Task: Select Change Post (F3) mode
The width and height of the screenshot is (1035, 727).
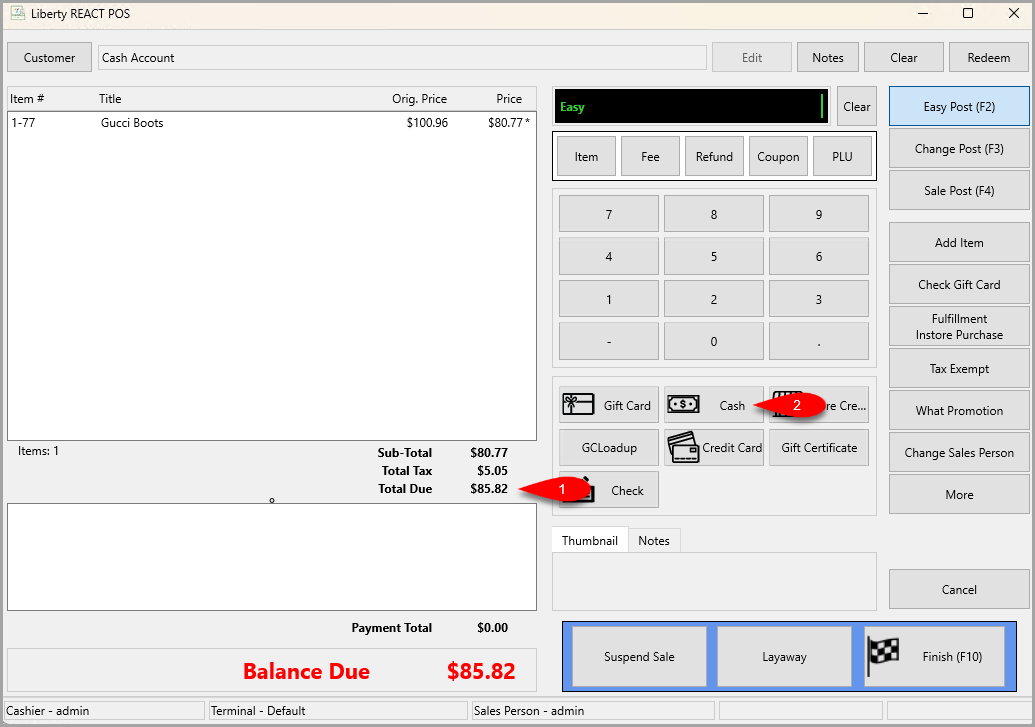Action: [x=959, y=149]
